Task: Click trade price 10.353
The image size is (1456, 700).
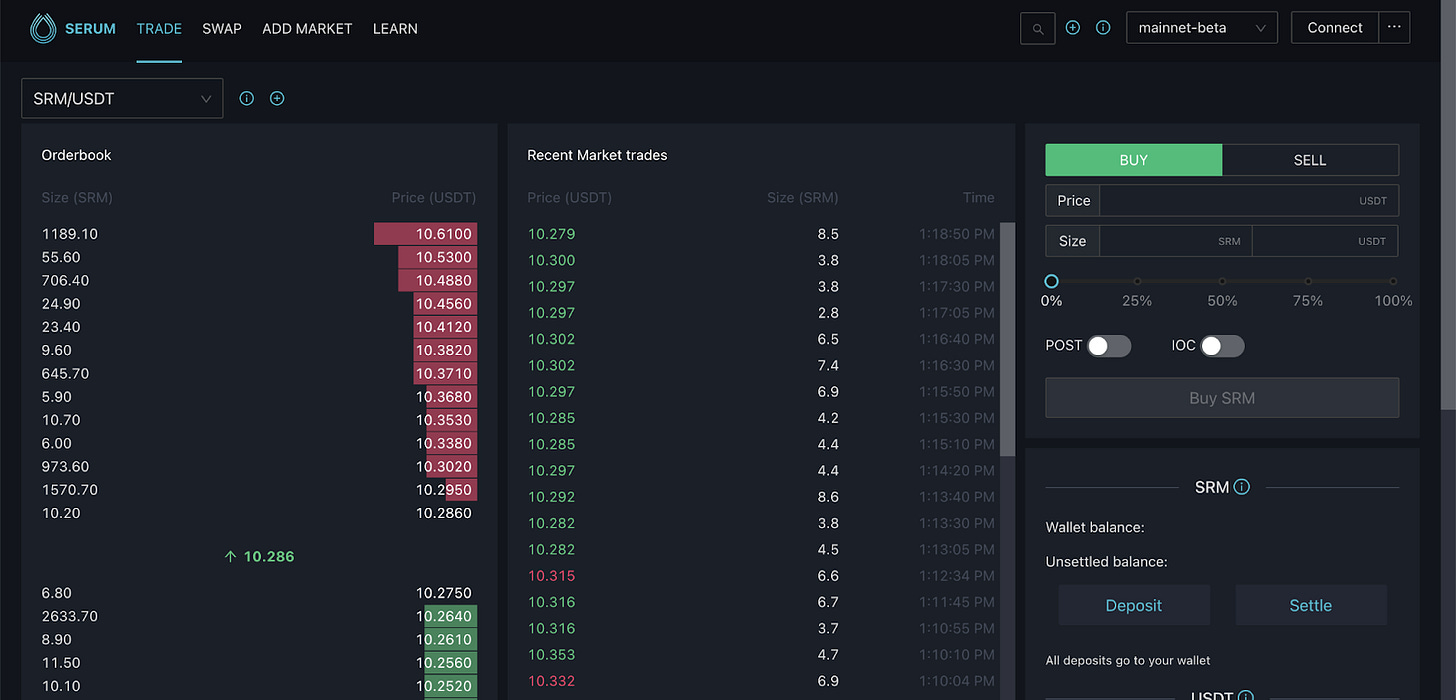Action: point(551,655)
